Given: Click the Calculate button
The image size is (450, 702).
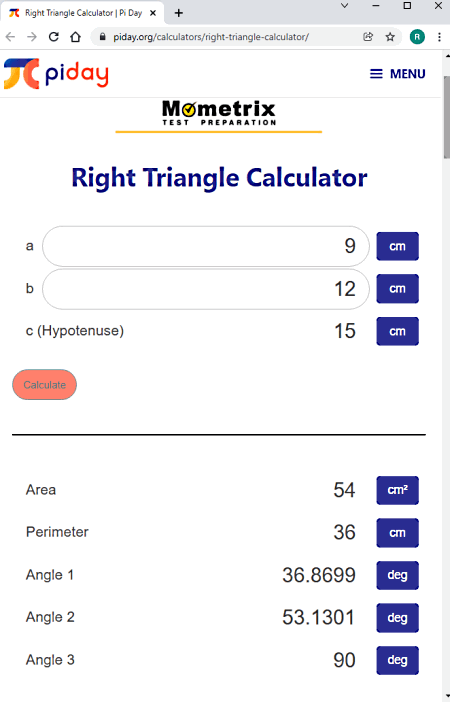Looking at the screenshot, I should tap(44, 385).
